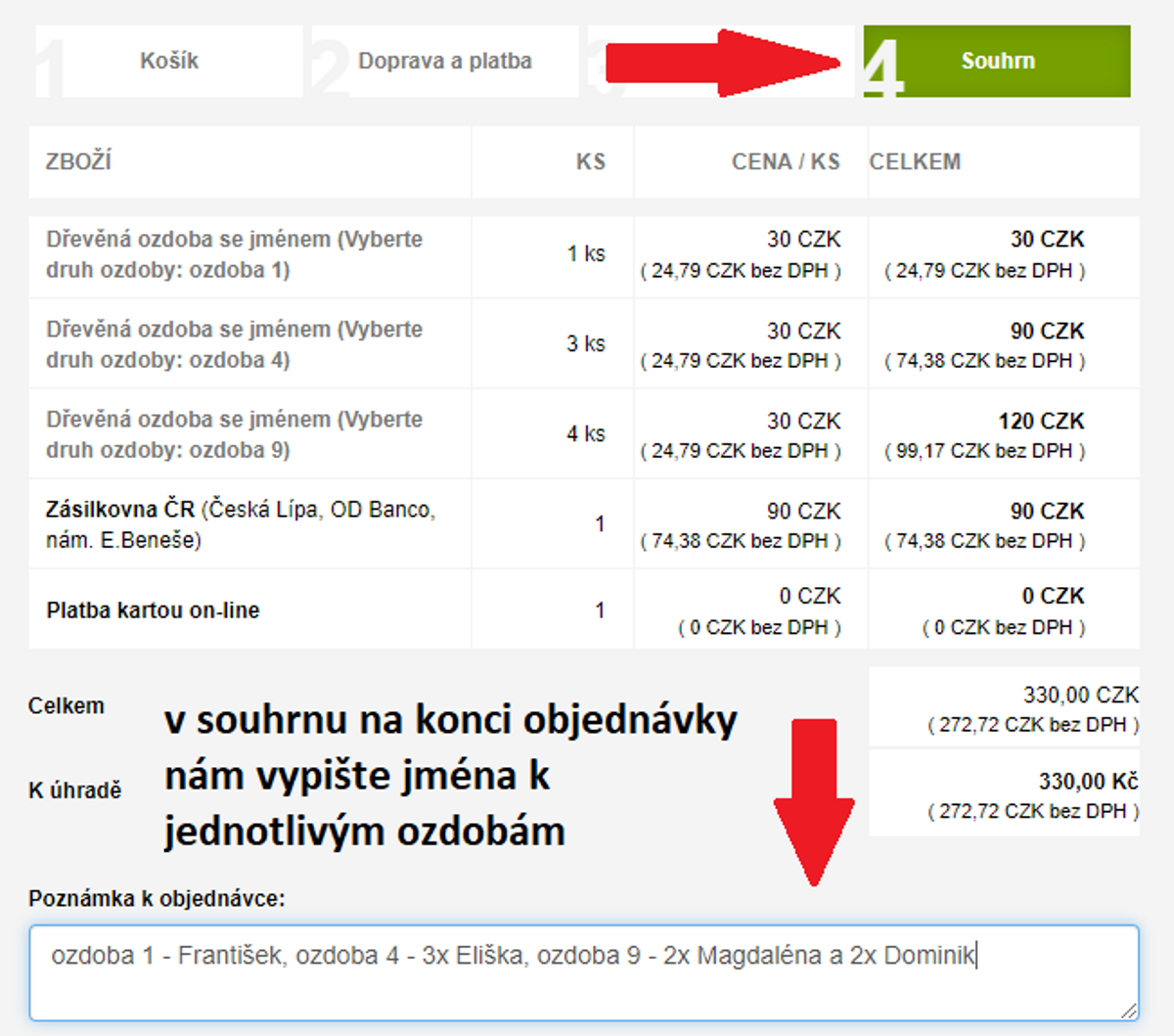
Task: Click the Zásilkovna ČR delivery row
Action: [240, 524]
